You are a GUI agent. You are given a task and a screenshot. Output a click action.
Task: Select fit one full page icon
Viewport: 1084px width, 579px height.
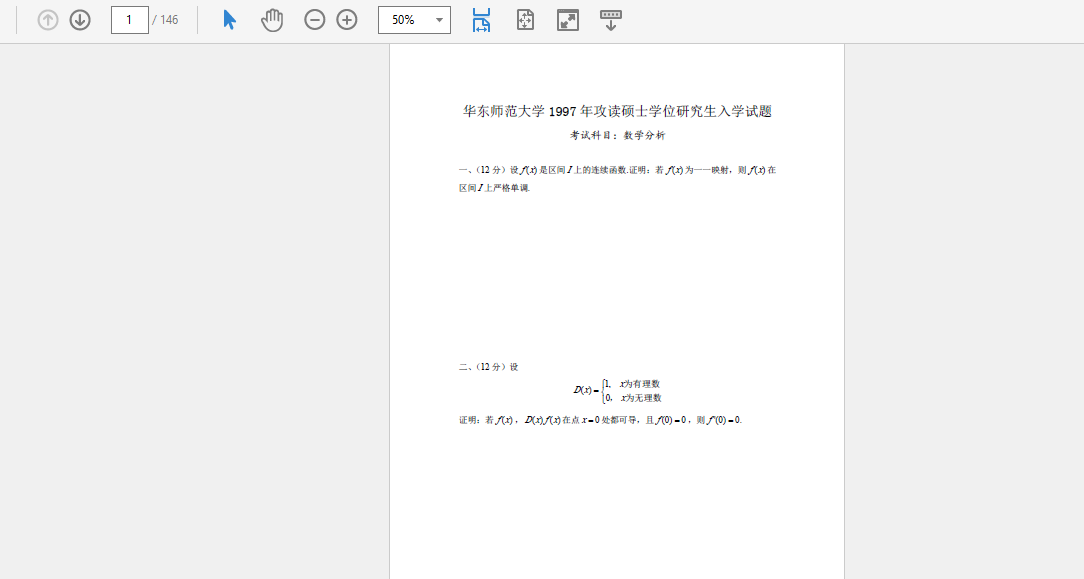(525, 20)
